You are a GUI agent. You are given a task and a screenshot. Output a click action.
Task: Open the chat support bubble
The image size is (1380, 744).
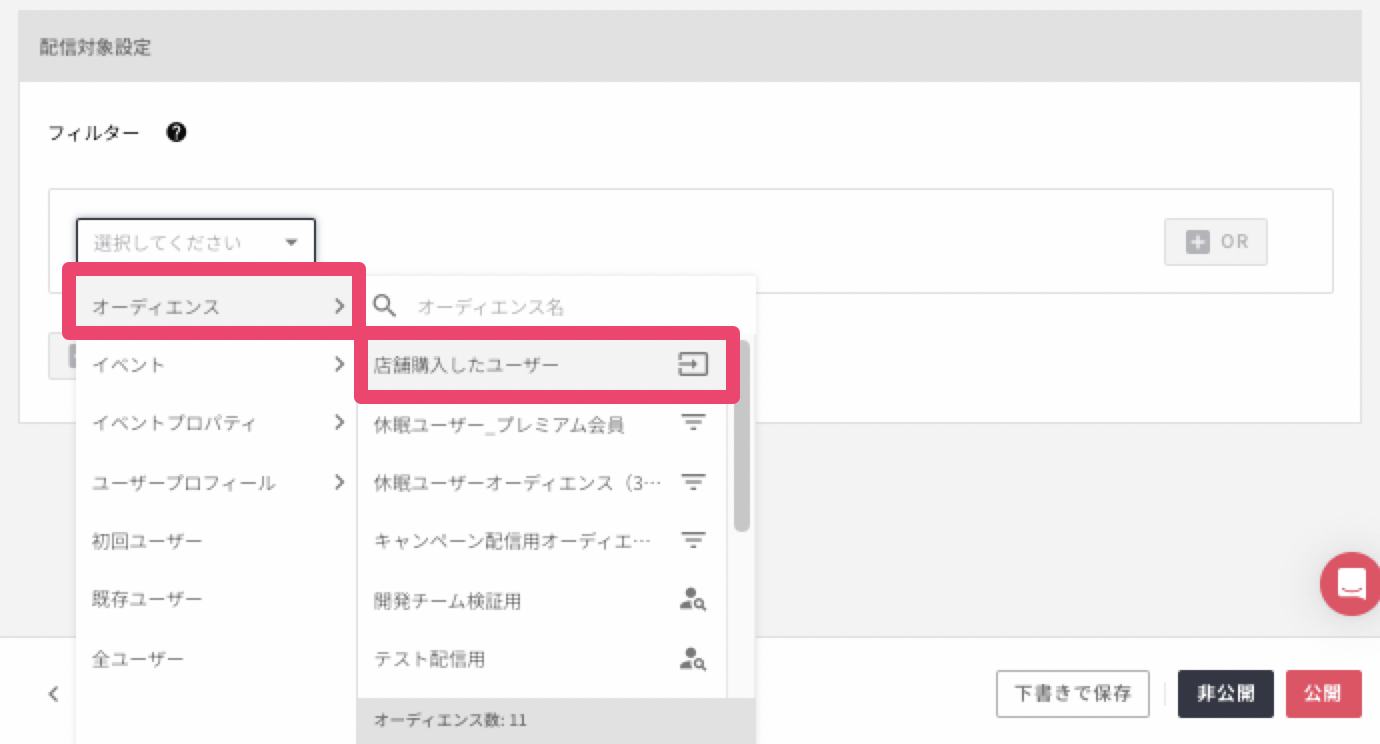coord(1350,583)
